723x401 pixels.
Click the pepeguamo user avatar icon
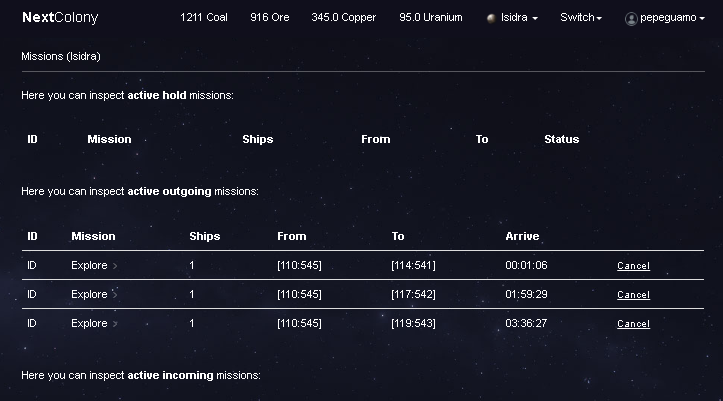click(631, 18)
